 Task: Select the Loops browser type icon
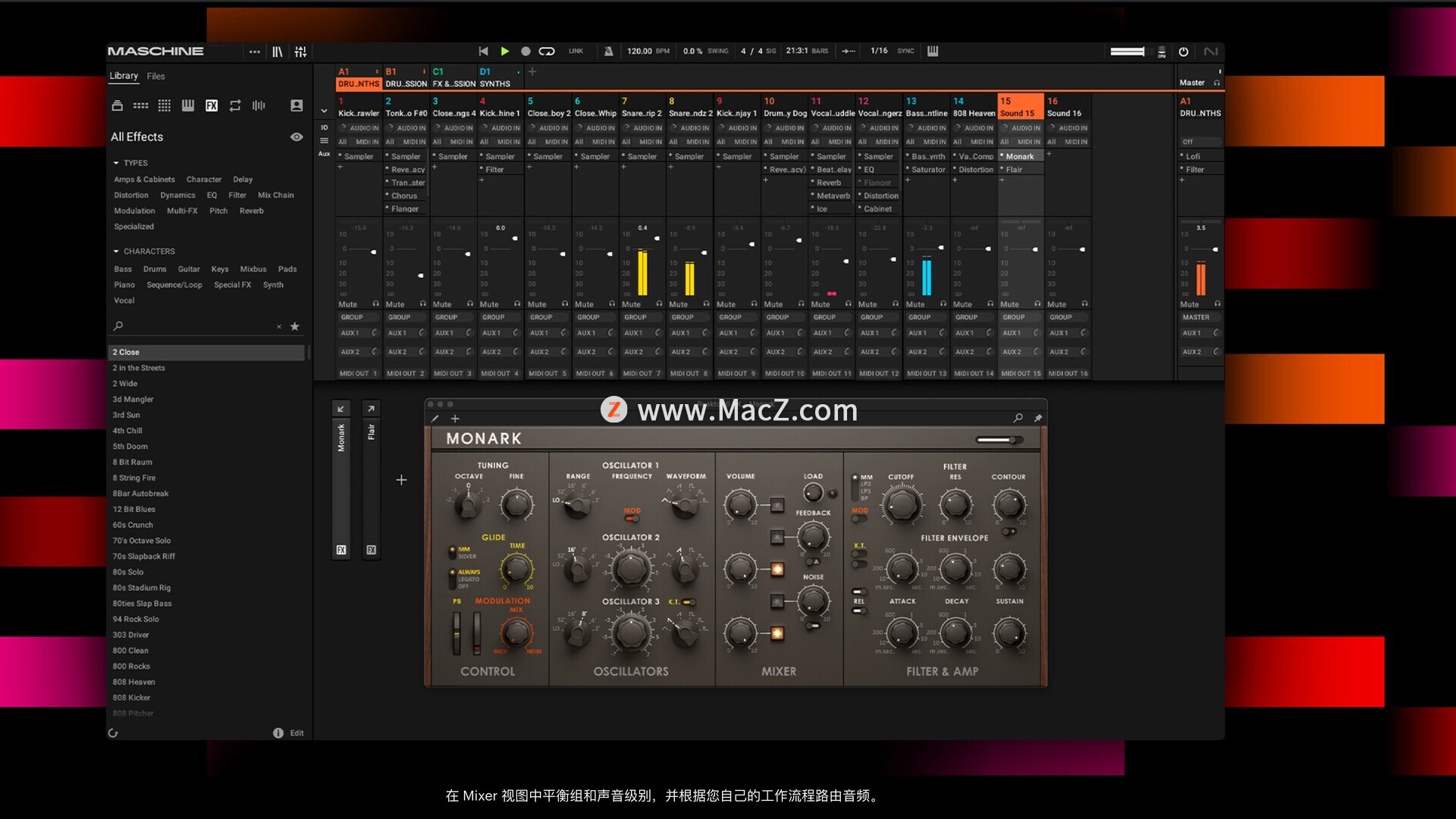tap(235, 105)
